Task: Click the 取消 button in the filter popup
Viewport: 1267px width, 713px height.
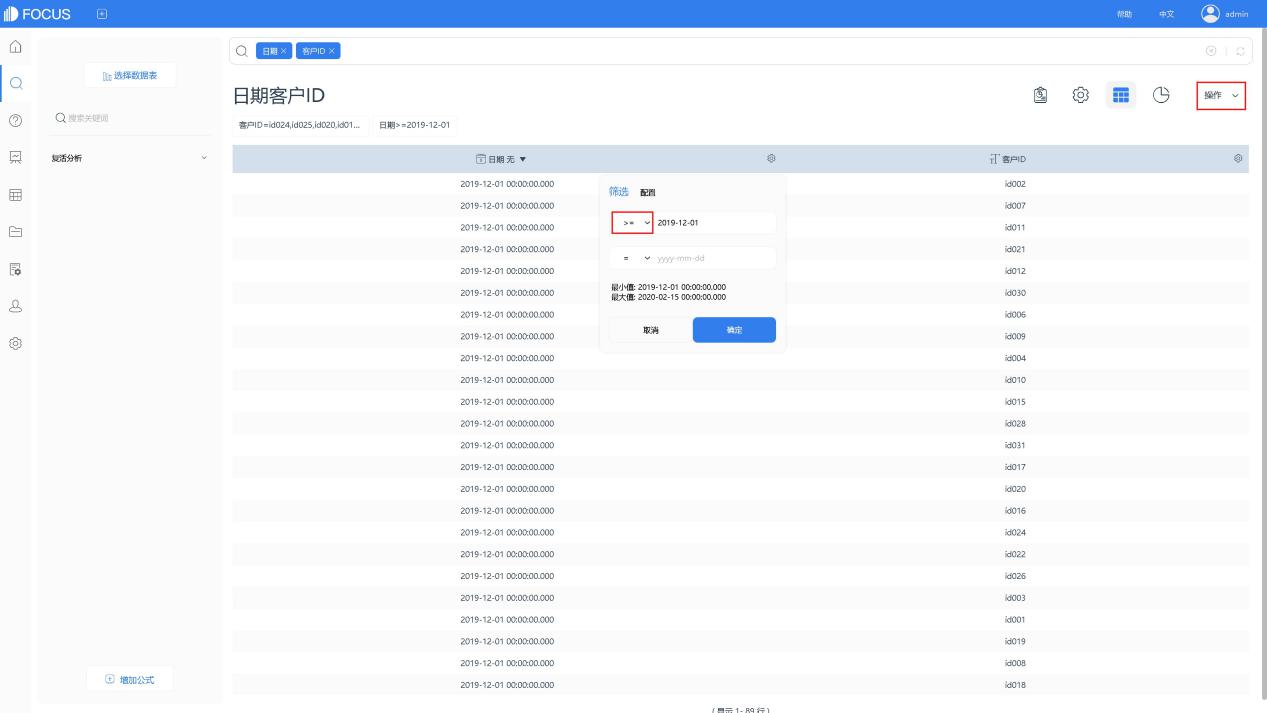Action: point(650,330)
